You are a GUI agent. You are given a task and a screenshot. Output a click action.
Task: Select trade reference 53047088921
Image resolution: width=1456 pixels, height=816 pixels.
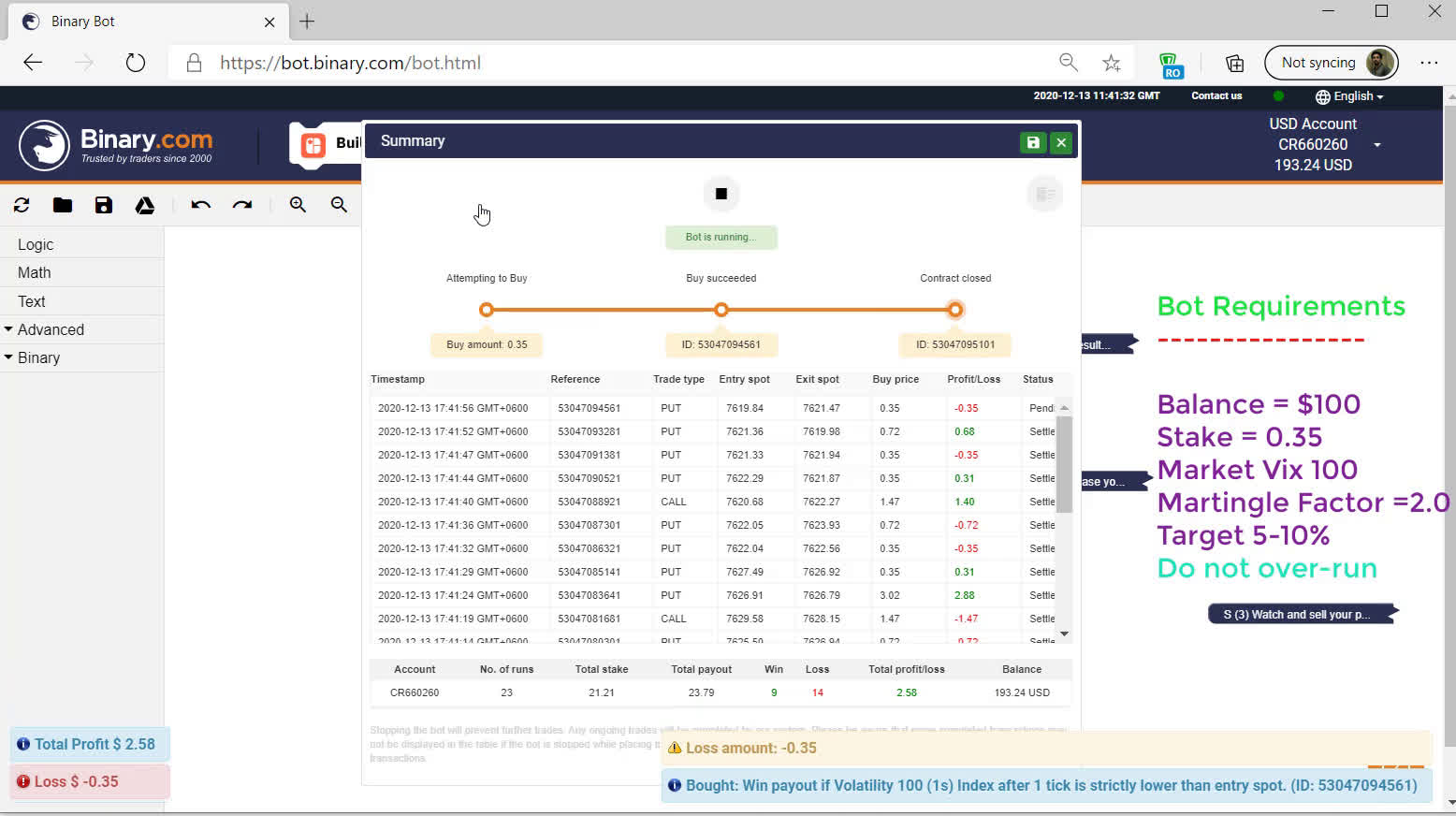[x=589, y=502]
